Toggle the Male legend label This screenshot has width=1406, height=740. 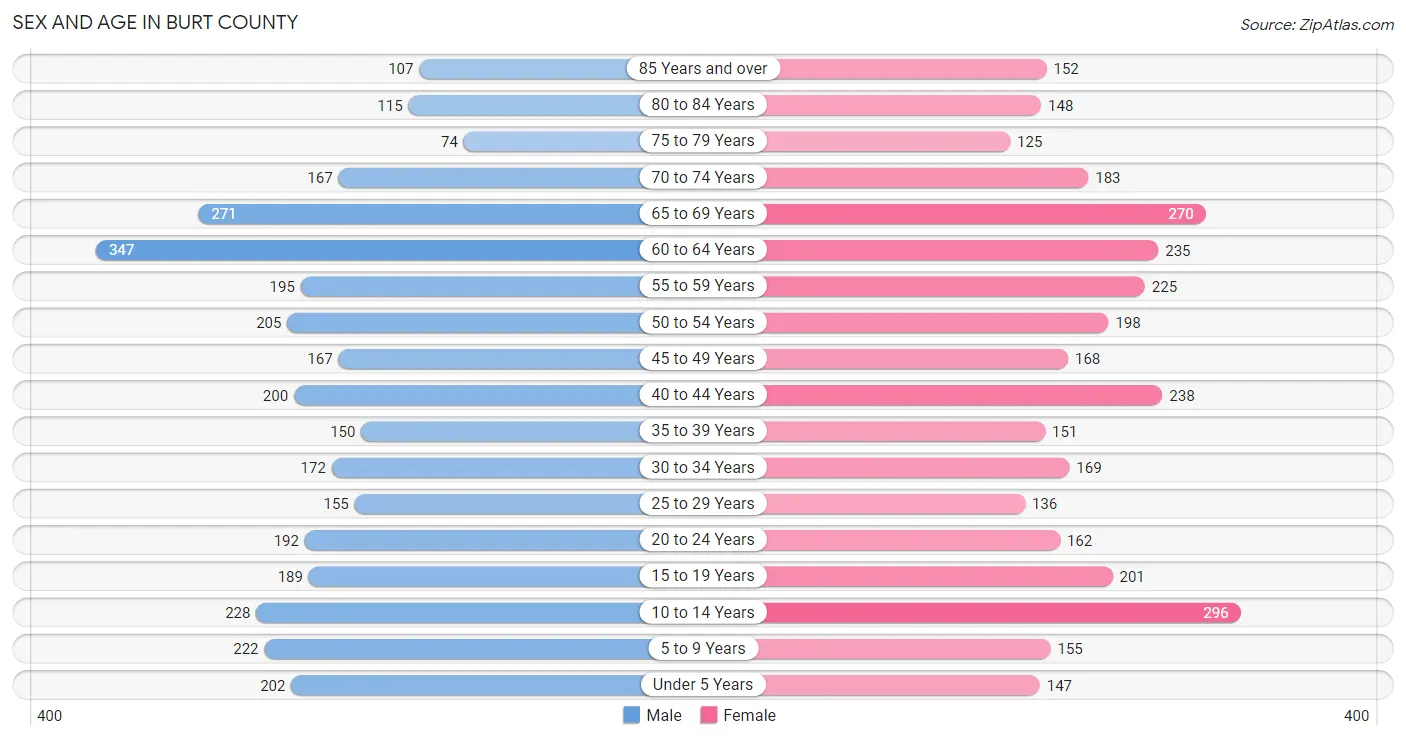click(664, 715)
